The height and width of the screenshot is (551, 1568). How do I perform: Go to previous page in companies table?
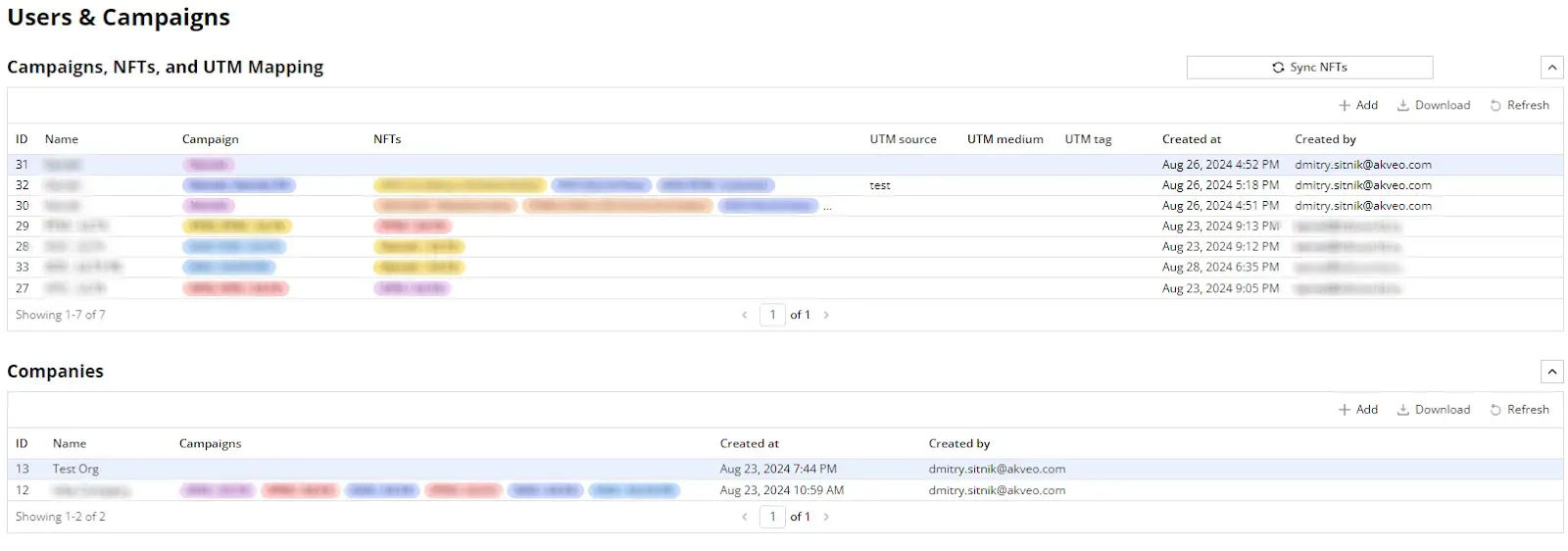click(745, 517)
